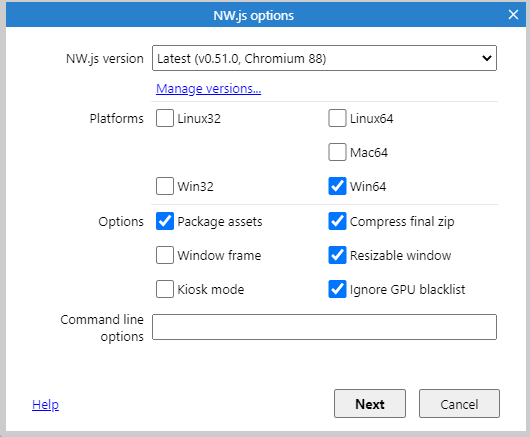
Task: Open the NW.js version dropdown list
Action: pos(324,58)
